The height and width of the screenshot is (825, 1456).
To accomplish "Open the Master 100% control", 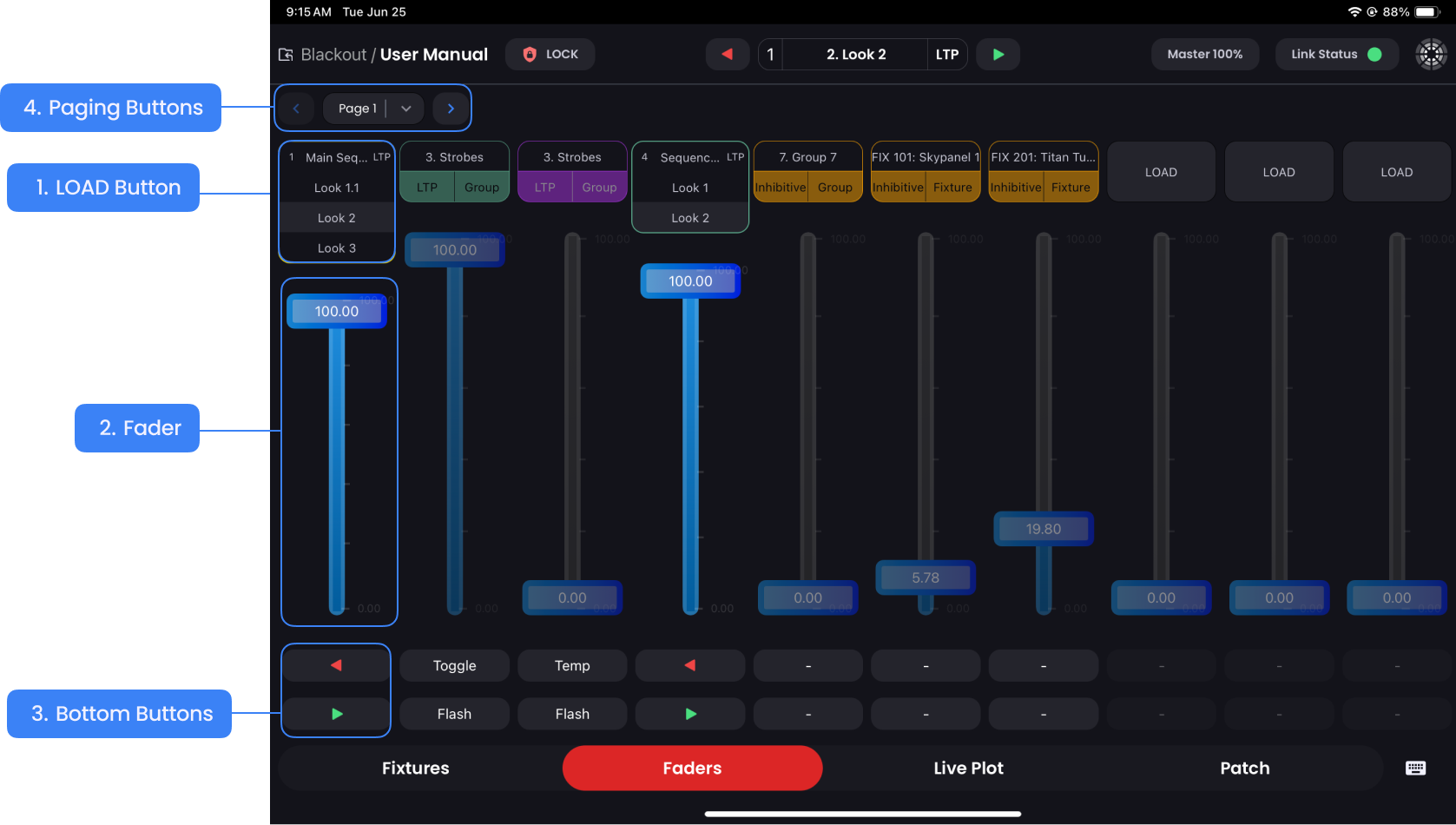I will [1204, 54].
